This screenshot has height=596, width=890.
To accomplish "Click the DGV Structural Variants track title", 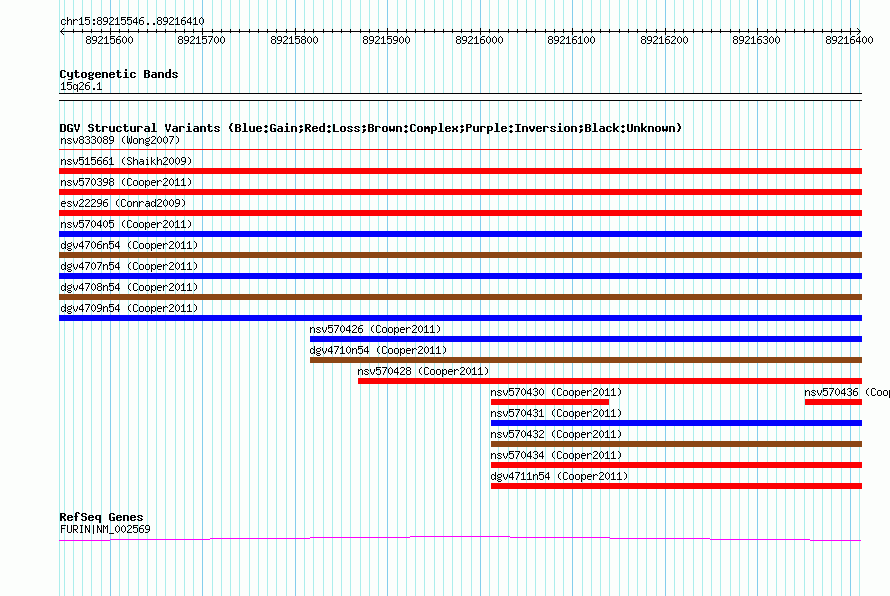I will 371,128.
